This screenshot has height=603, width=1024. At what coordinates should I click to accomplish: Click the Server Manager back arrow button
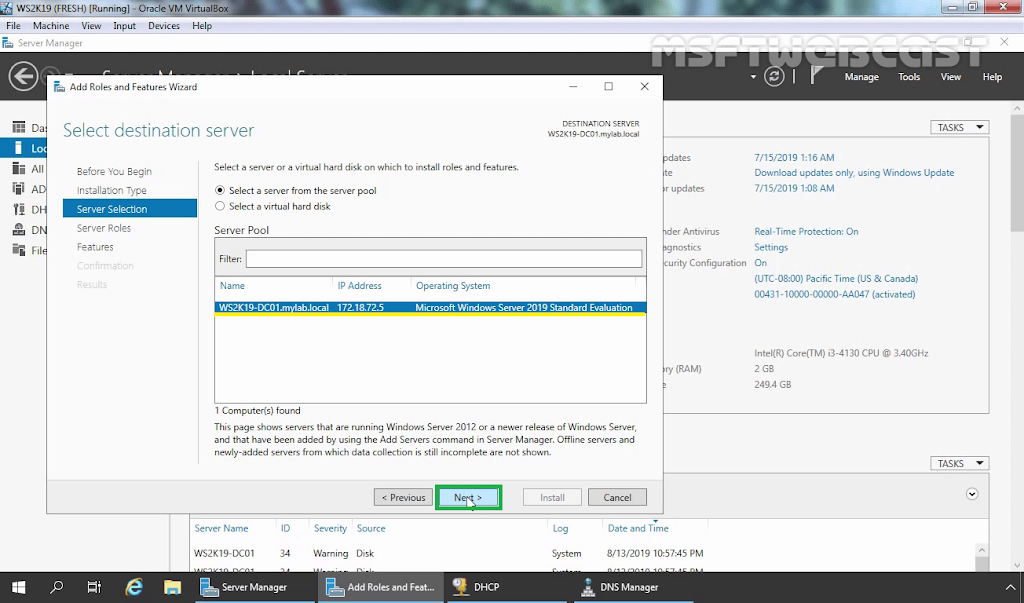[23, 76]
